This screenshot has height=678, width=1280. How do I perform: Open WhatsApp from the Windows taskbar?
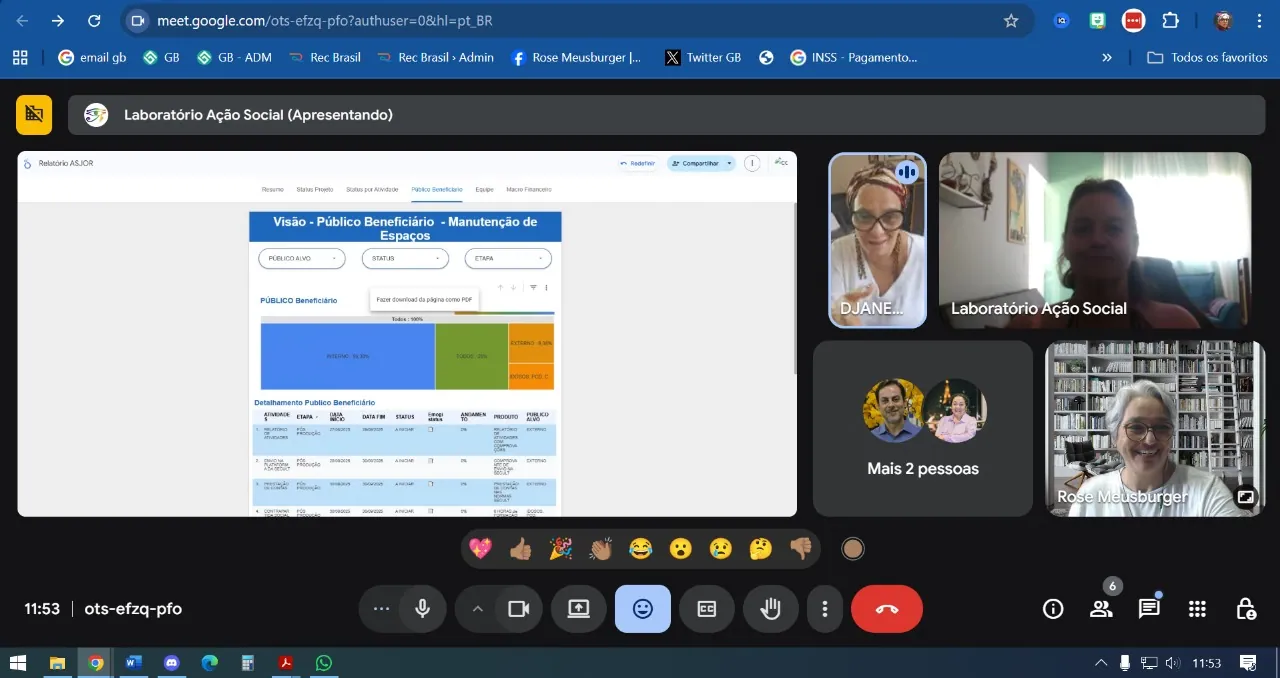point(323,662)
